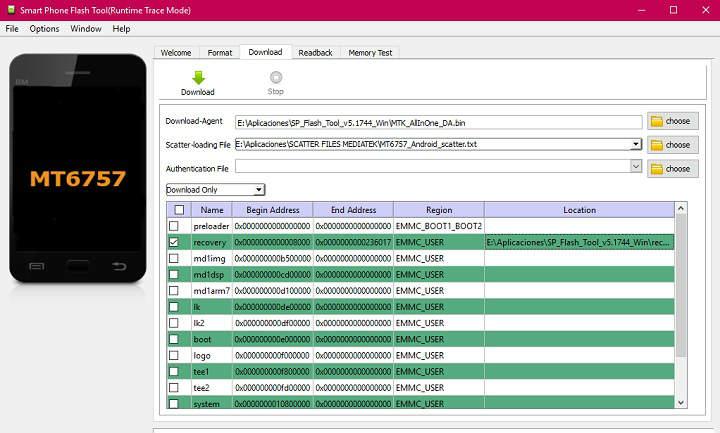Click the End Address column header
720x433 pixels.
[x=353, y=210]
